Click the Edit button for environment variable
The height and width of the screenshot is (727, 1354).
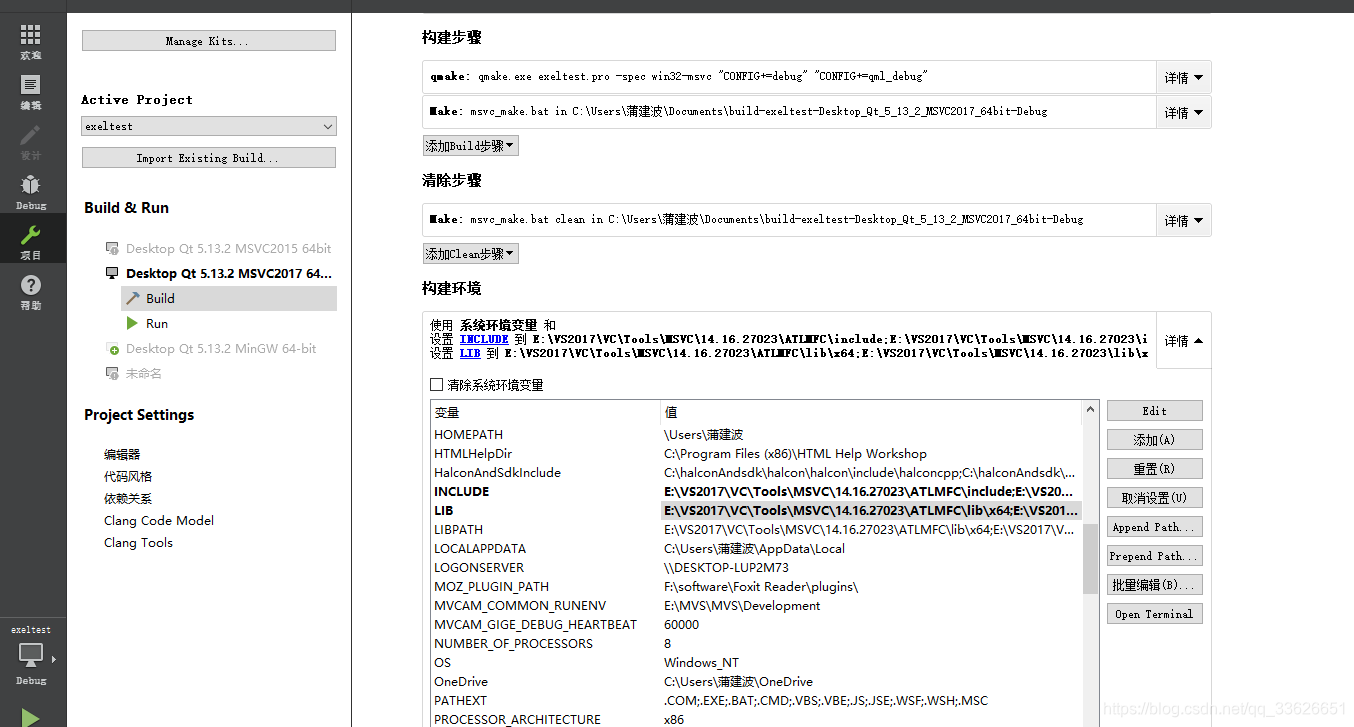click(x=1154, y=411)
